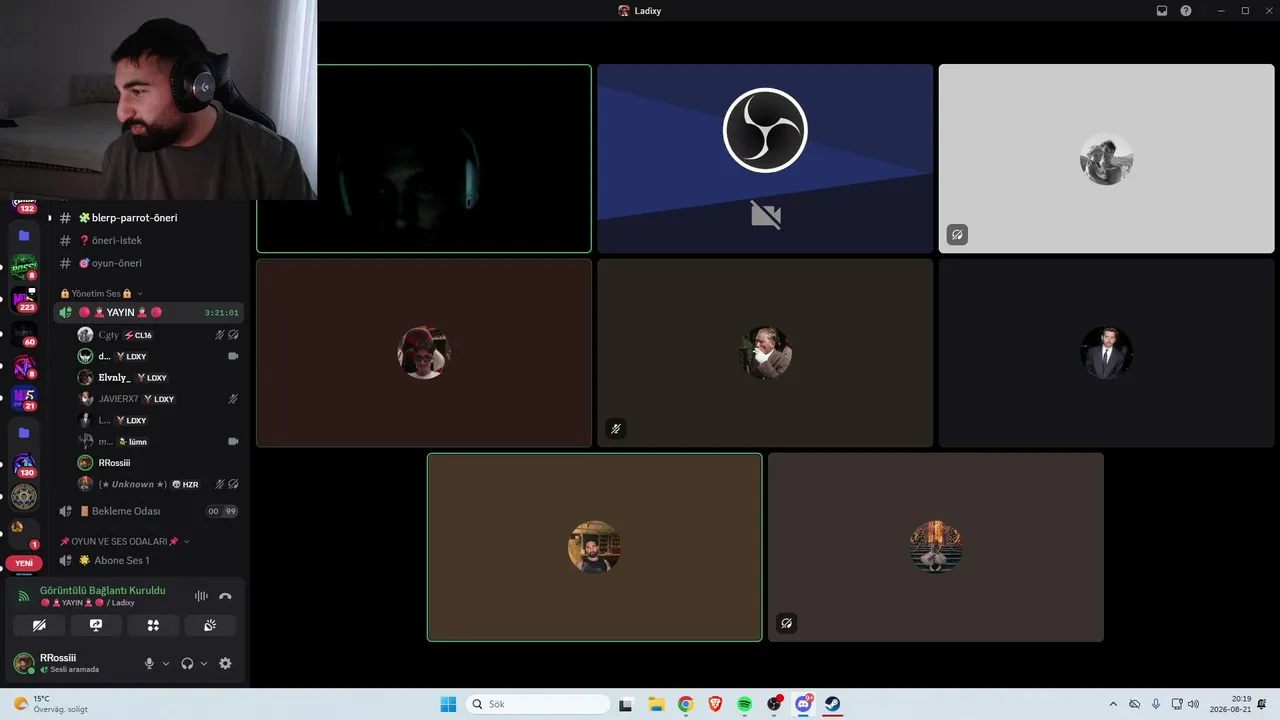Select the YAYIN voice channel
The height and width of the screenshot is (720, 1280).
coord(148,312)
